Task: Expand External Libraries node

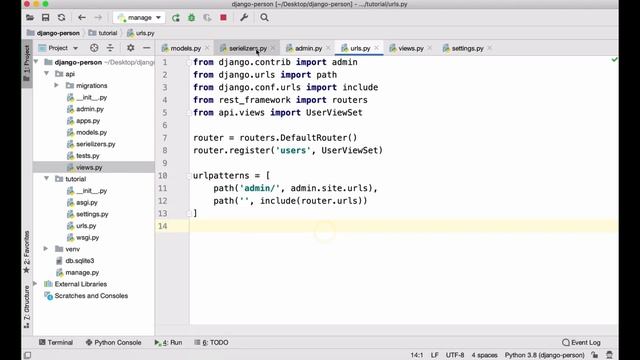Action: click(x=35, y=284)
